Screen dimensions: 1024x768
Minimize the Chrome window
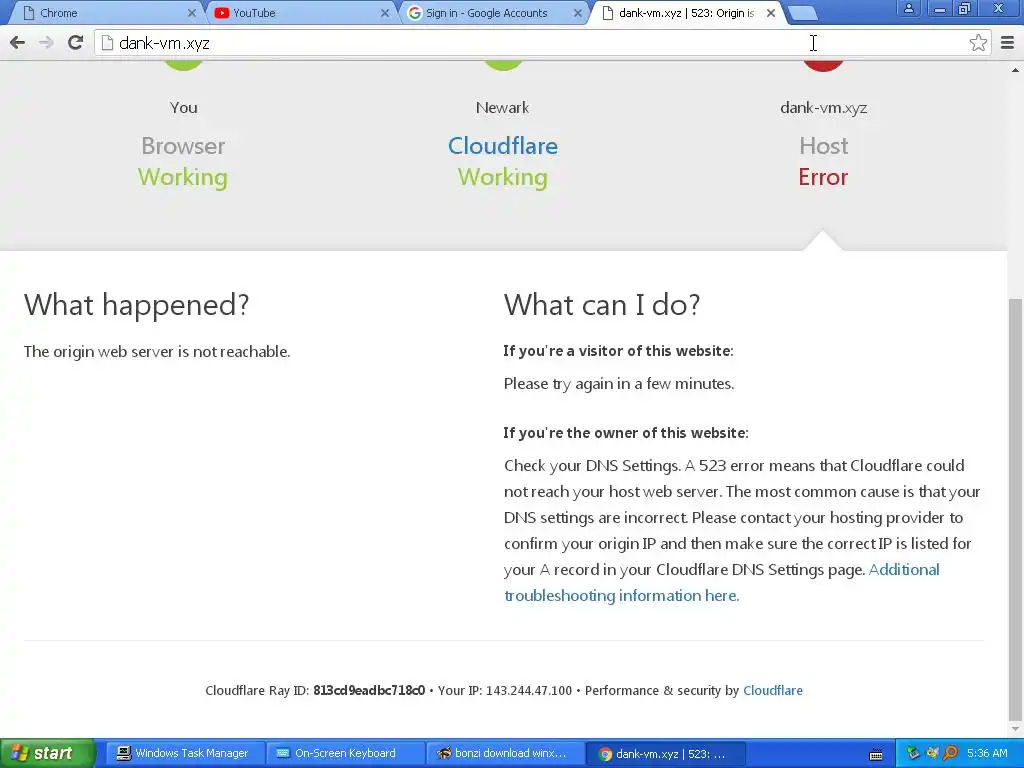pyautogui.click(x=939, y=8)
